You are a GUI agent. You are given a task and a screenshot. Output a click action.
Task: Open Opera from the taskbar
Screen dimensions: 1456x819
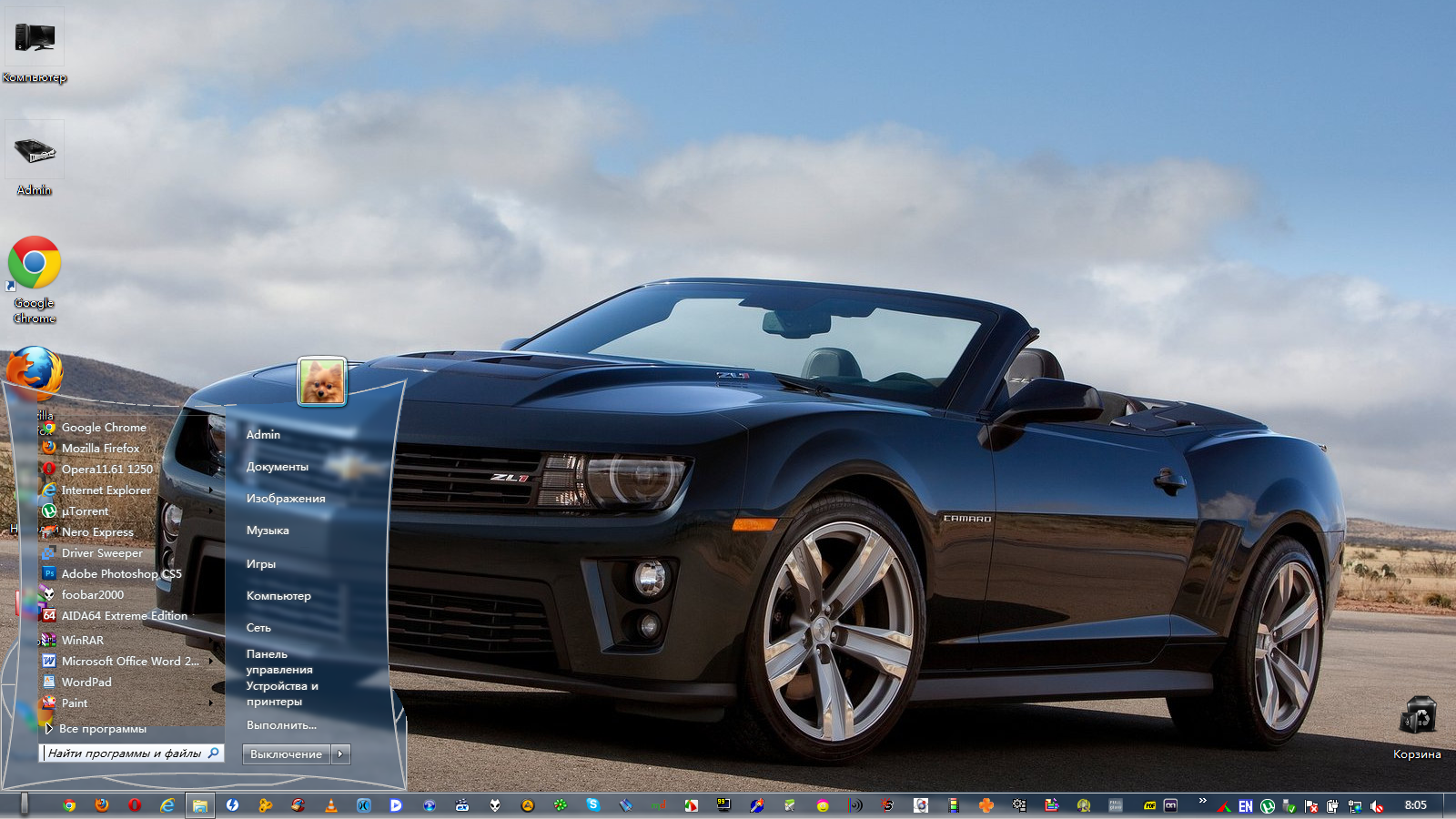coord(135,805)
